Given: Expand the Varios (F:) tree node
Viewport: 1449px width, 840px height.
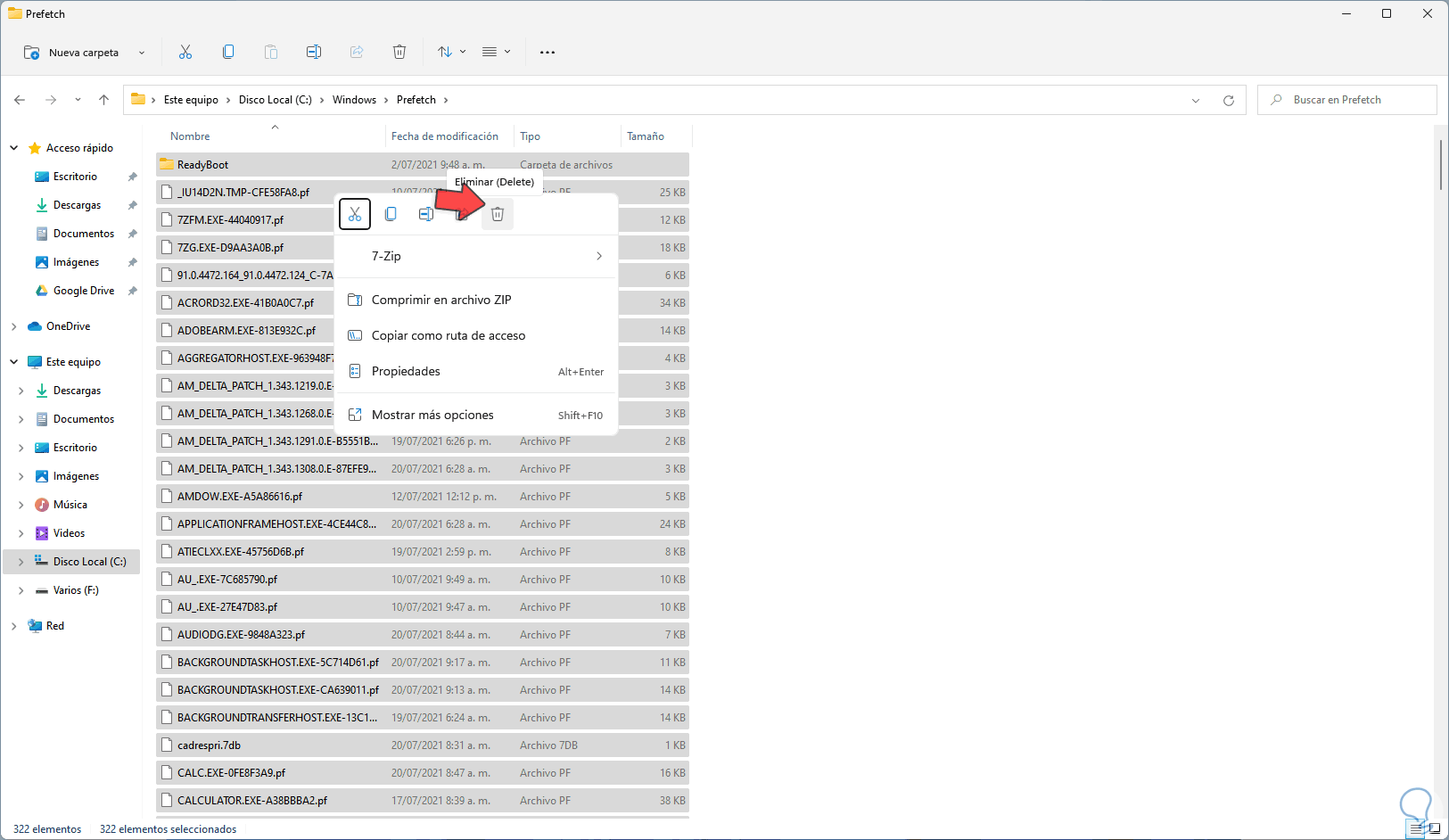Looking at the screenshot, I should [21, 590].
